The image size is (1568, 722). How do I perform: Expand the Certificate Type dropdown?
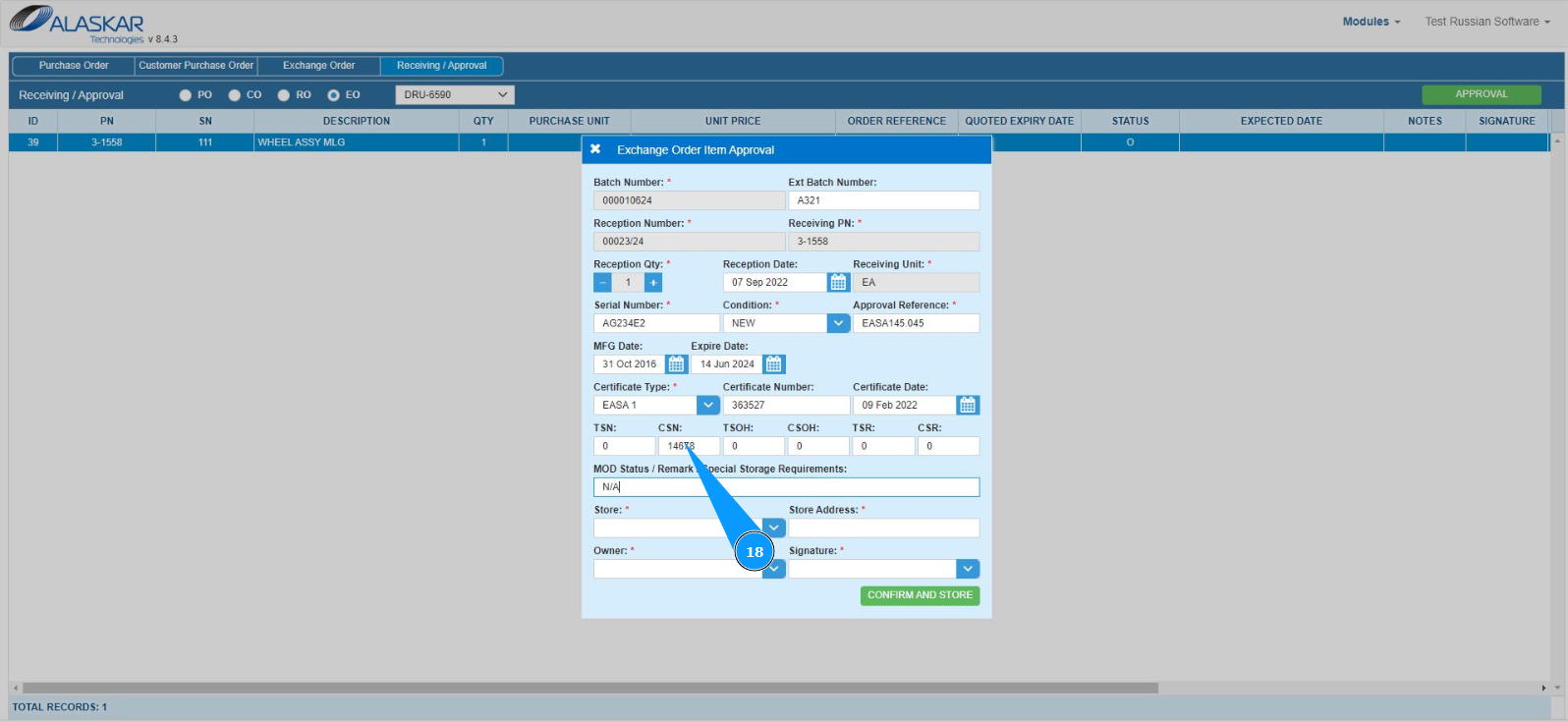pyautogui.click(x=708, y=406)
